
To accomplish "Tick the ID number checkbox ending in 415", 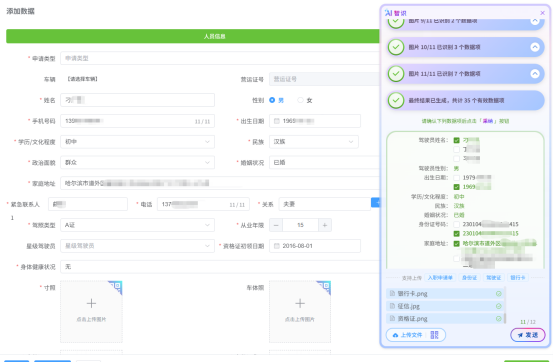I will click(456, 224).
